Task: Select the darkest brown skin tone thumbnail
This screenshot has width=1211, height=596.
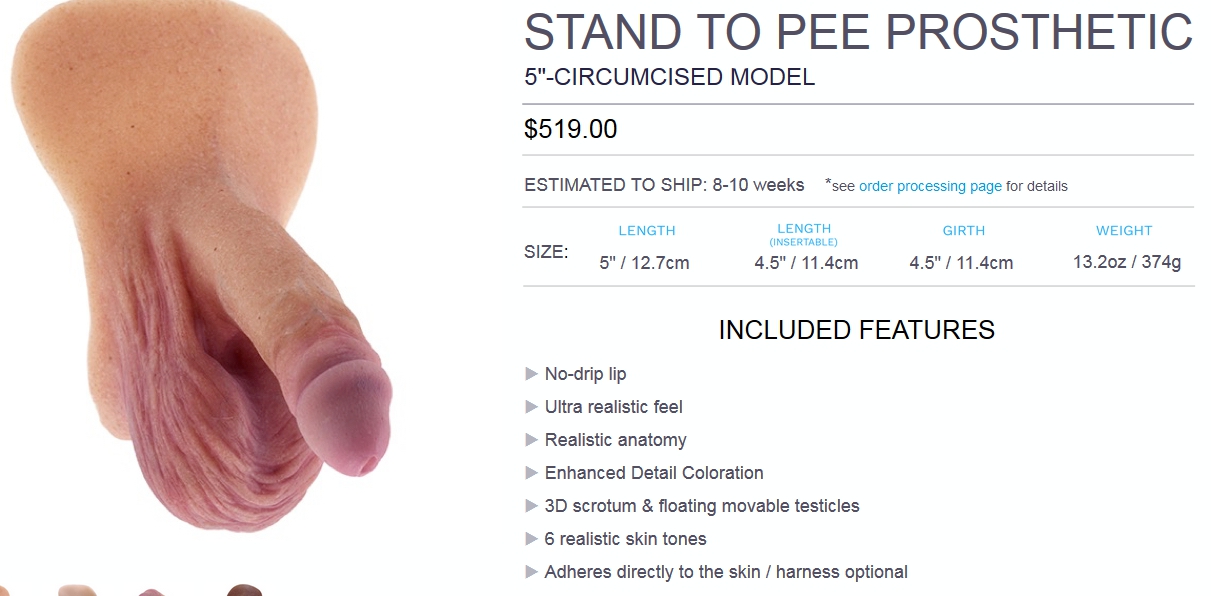Action: coord(245,590)
